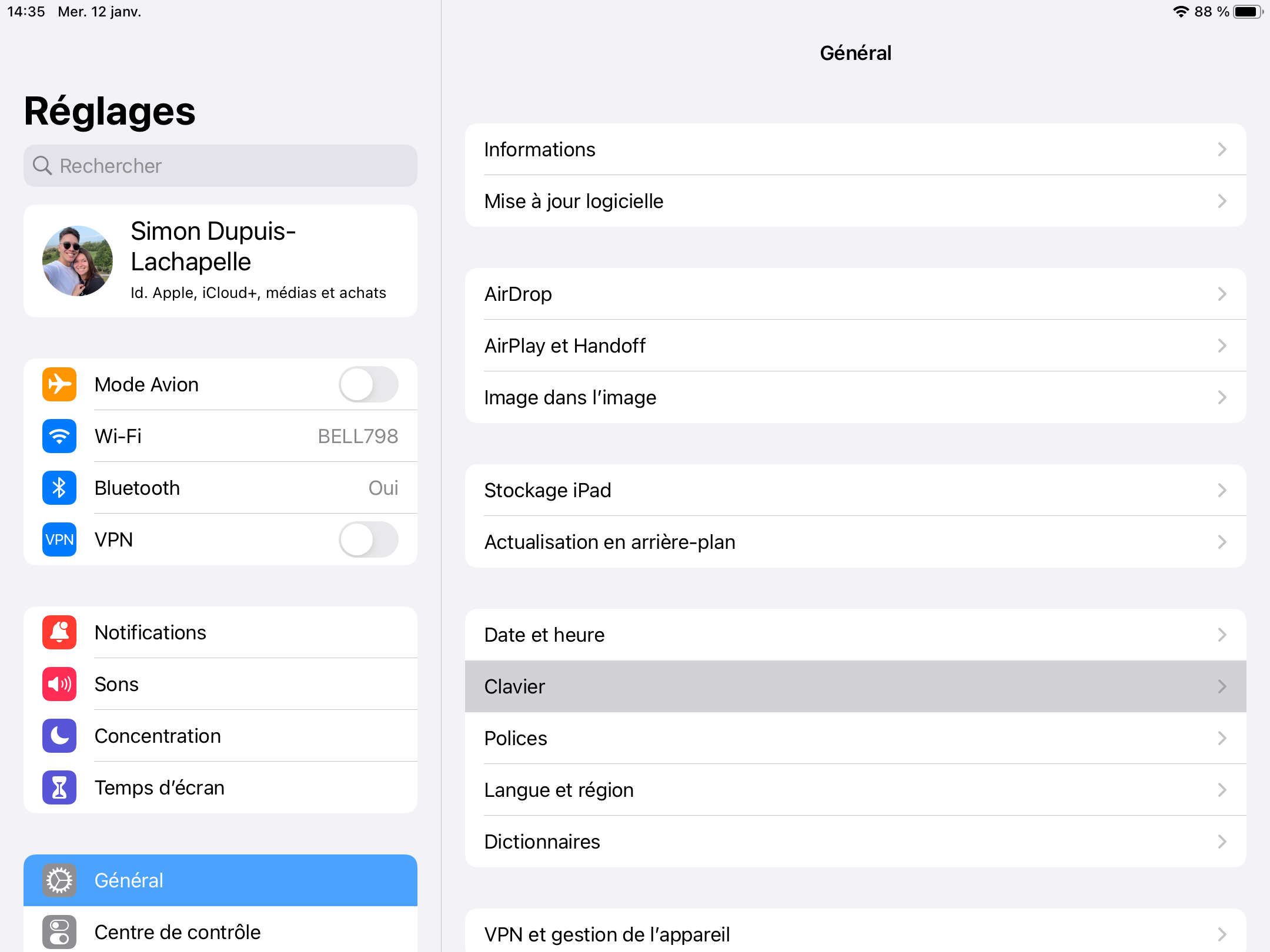Open the AirDrop row chevron
Screen dimensions: 1270x952
pyautogui.click(x=1222, y=294)
